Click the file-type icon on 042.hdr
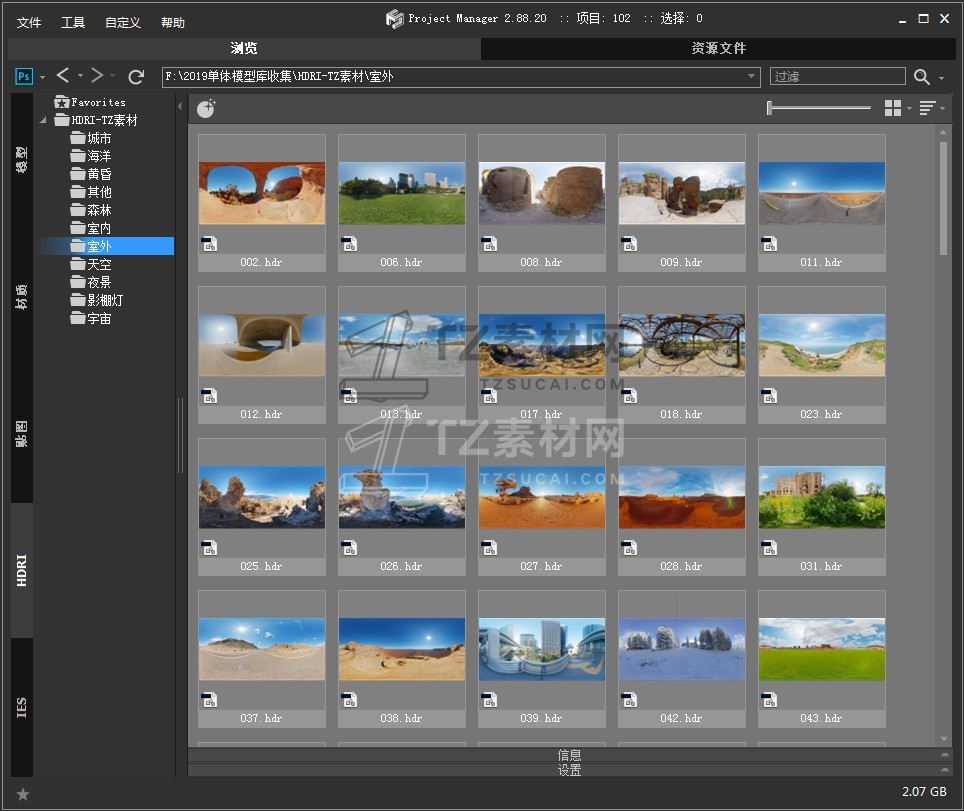This screenshot has width=964, height=811. (x=630, y=700)
